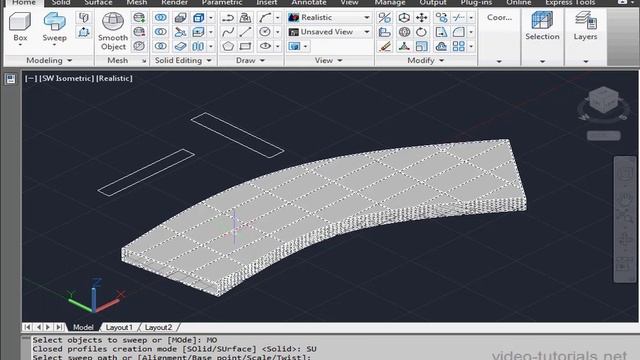Open the Selection panel button
This screenshot has height=360, width=640.
point(542,26)
